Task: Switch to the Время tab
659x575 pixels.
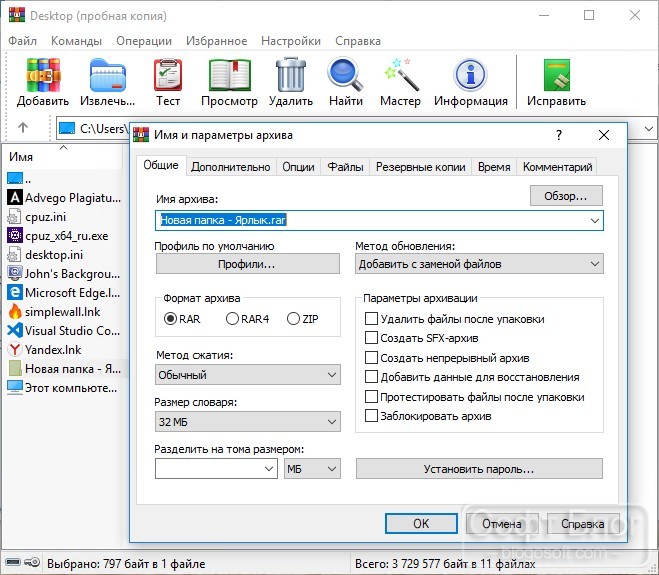Action: tap(494, 167)
